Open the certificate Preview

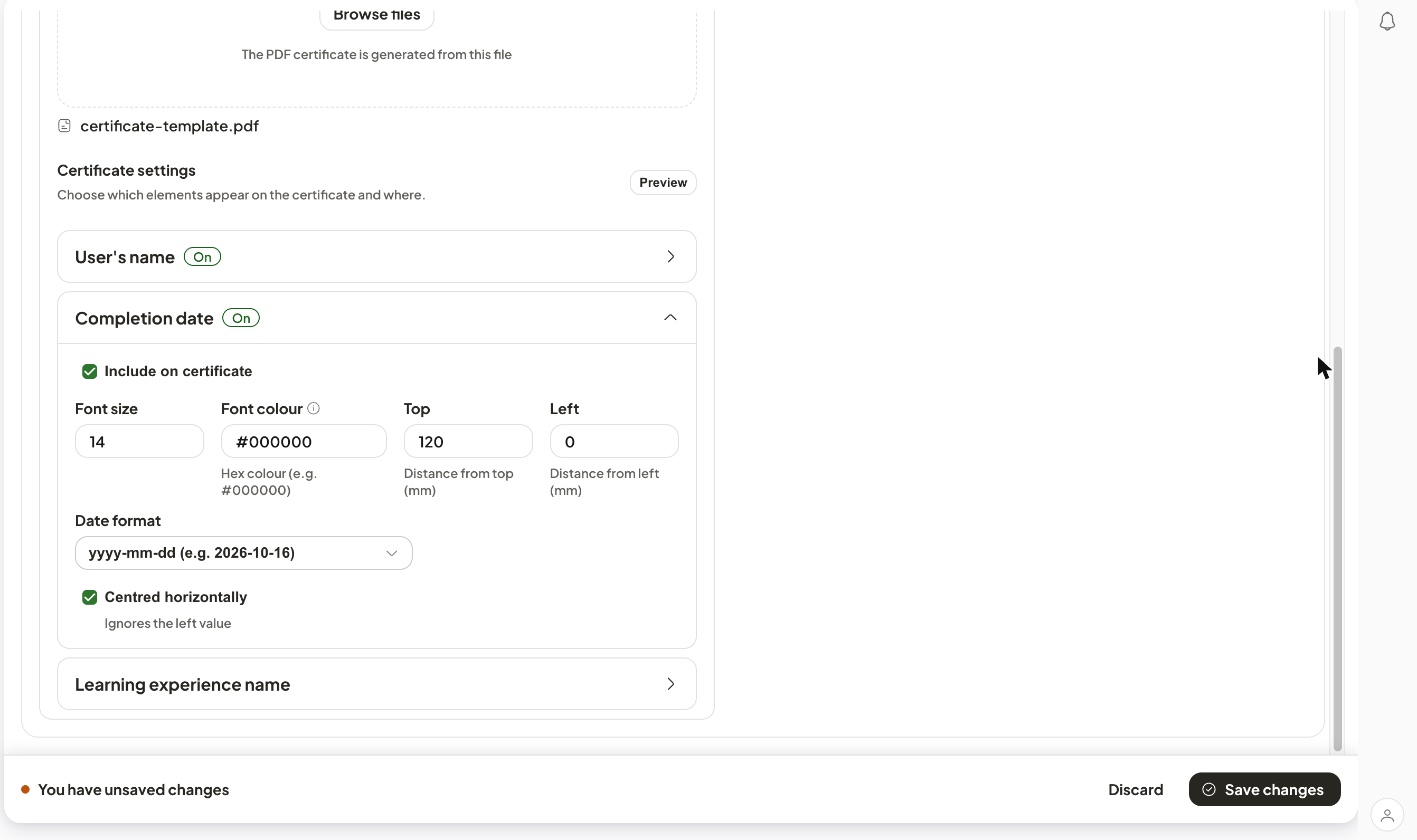663,182
